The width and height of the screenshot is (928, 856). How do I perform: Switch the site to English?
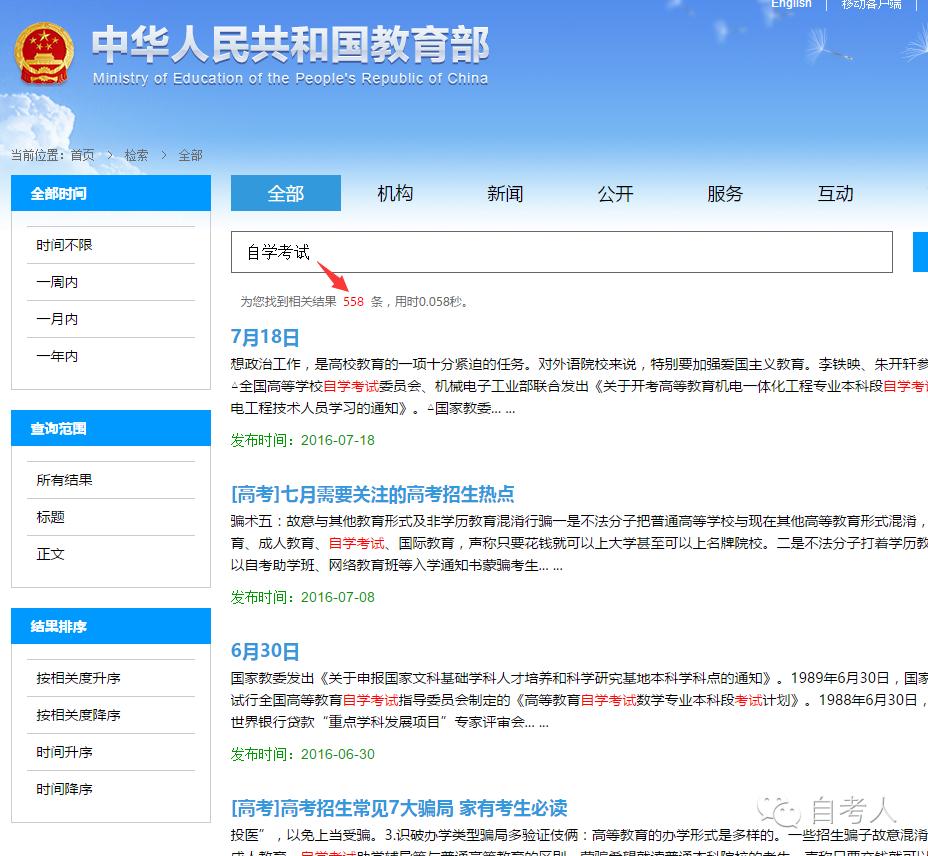pyautogui.click(x=791, y=5)
